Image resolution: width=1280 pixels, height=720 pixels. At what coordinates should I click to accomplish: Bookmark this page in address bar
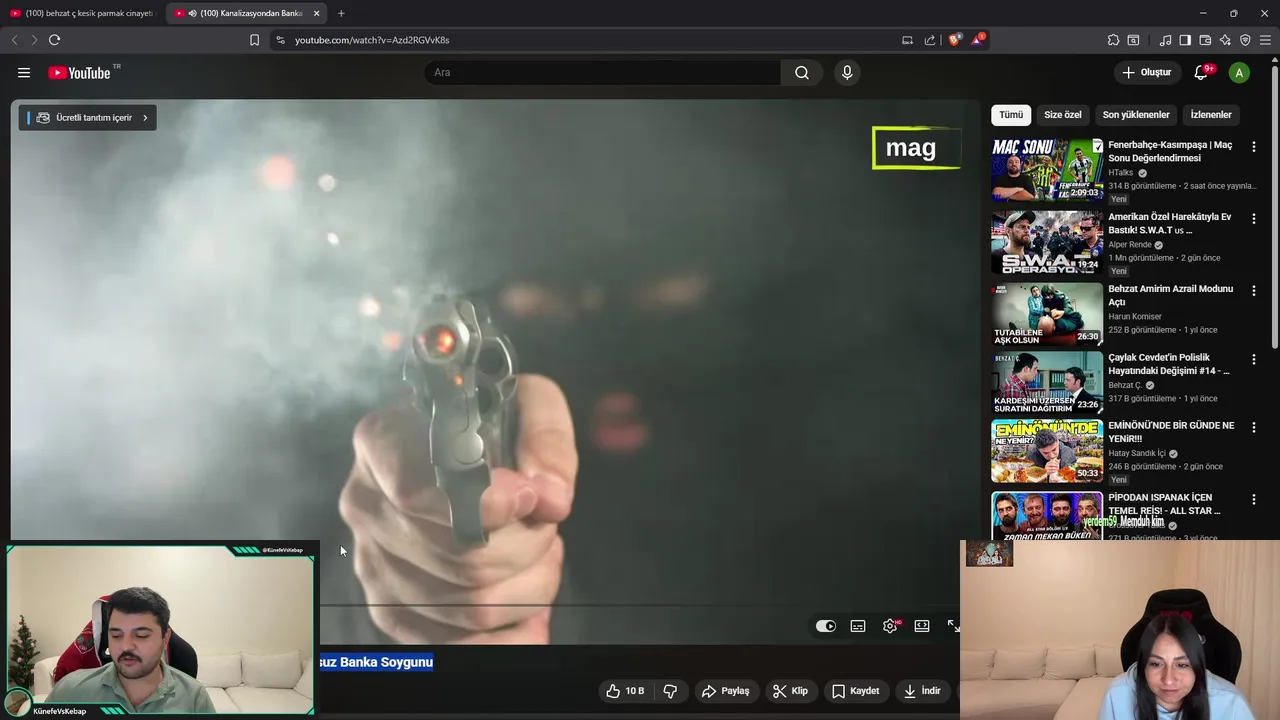pyautogui.click(x=254, y=40)
